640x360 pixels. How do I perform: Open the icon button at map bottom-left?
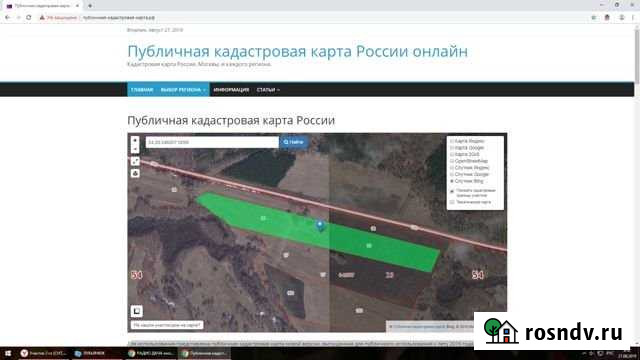click(x=137, y=311)
